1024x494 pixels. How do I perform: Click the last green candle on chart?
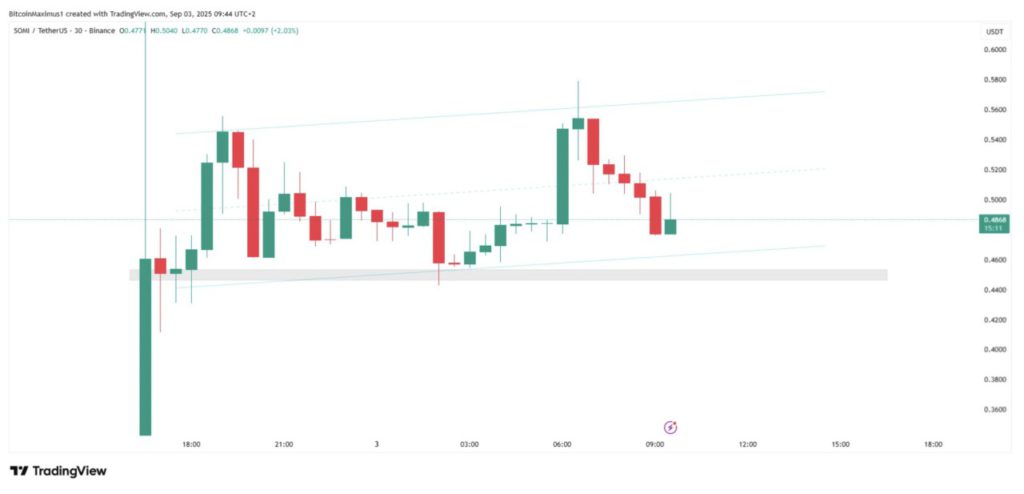670,226
